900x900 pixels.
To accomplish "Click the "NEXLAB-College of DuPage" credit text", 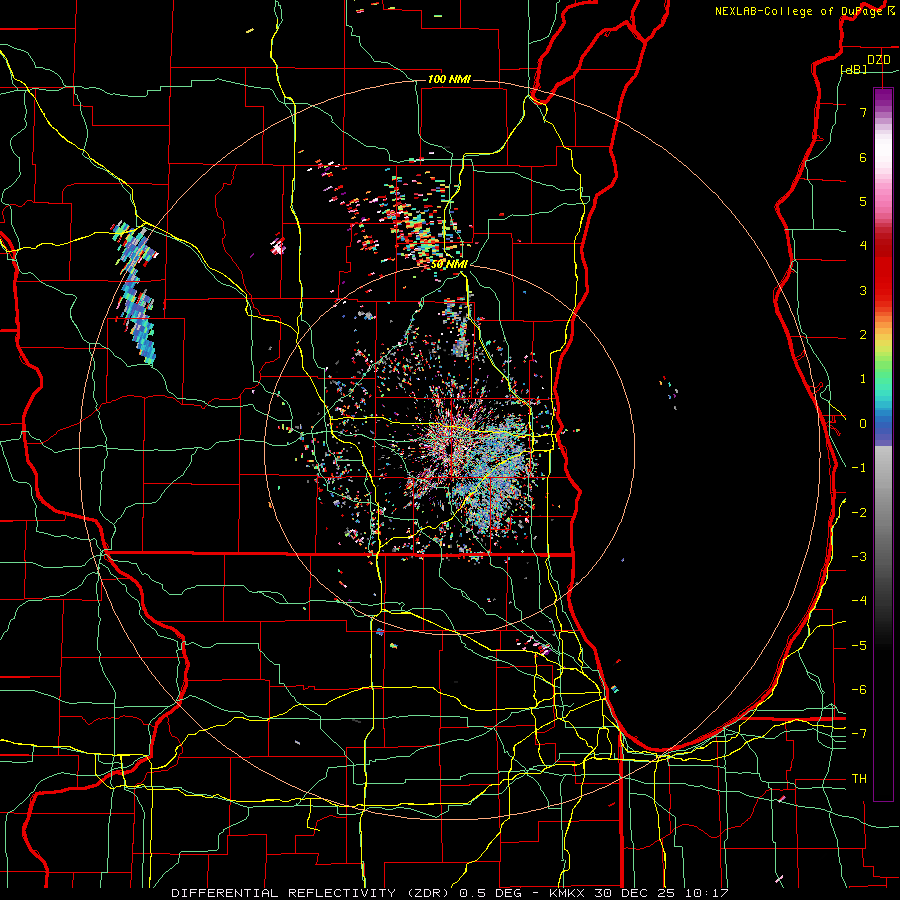I will click(x=798, y=11).
